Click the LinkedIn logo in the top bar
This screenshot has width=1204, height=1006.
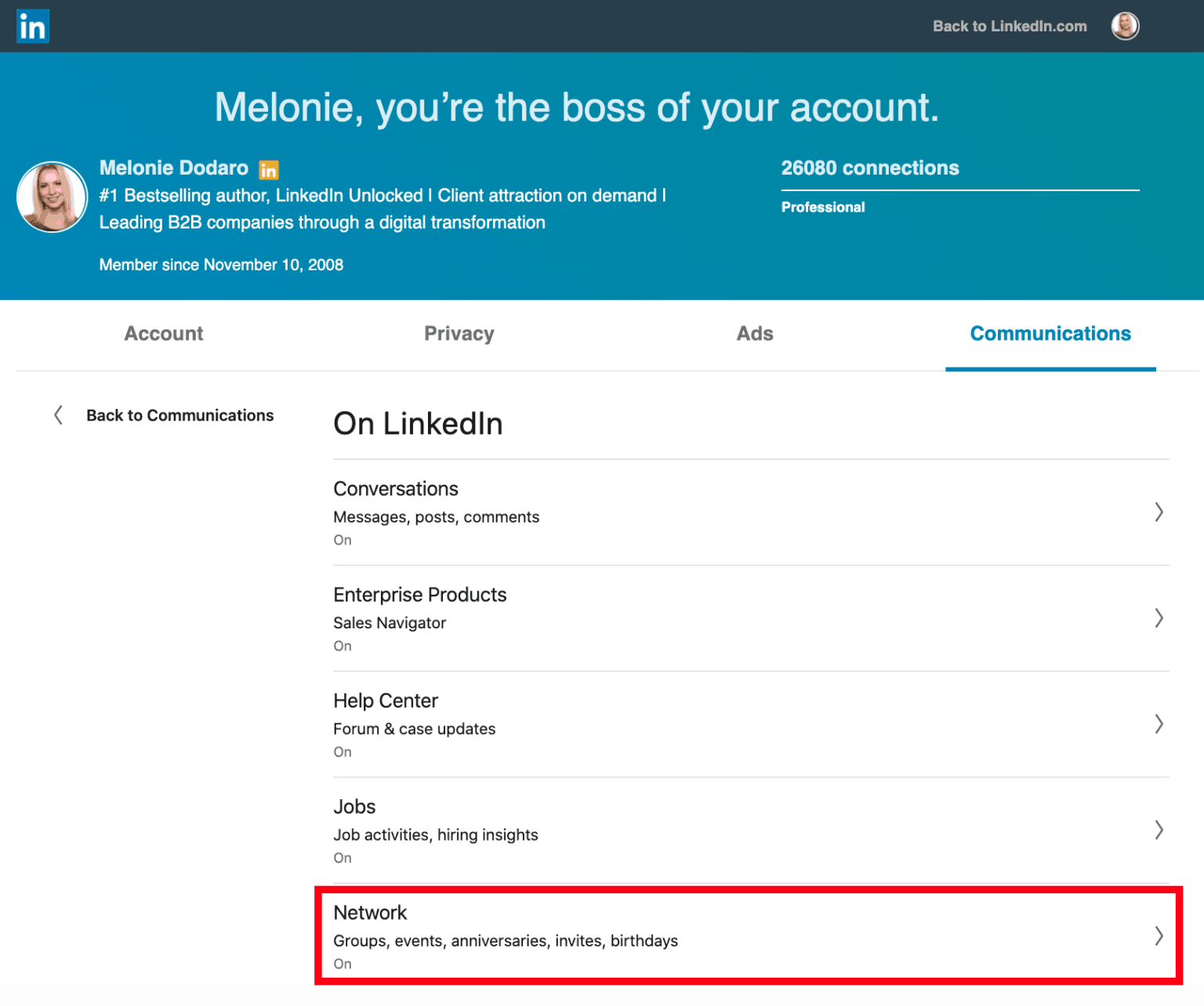point(32,26)
